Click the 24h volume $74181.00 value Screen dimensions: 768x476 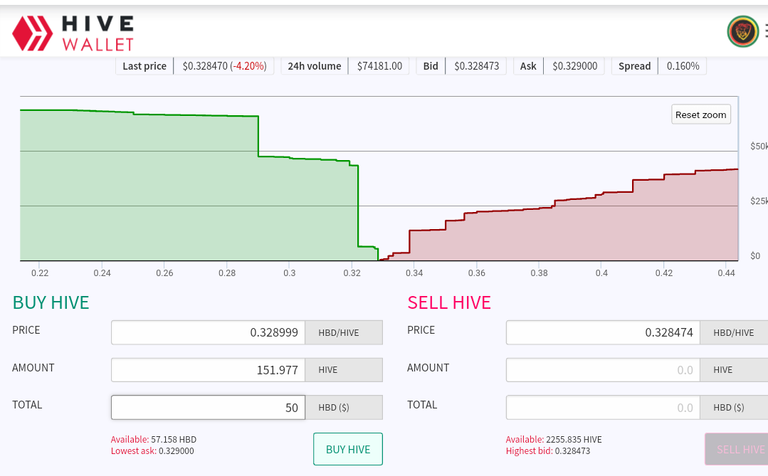point(379,66)
